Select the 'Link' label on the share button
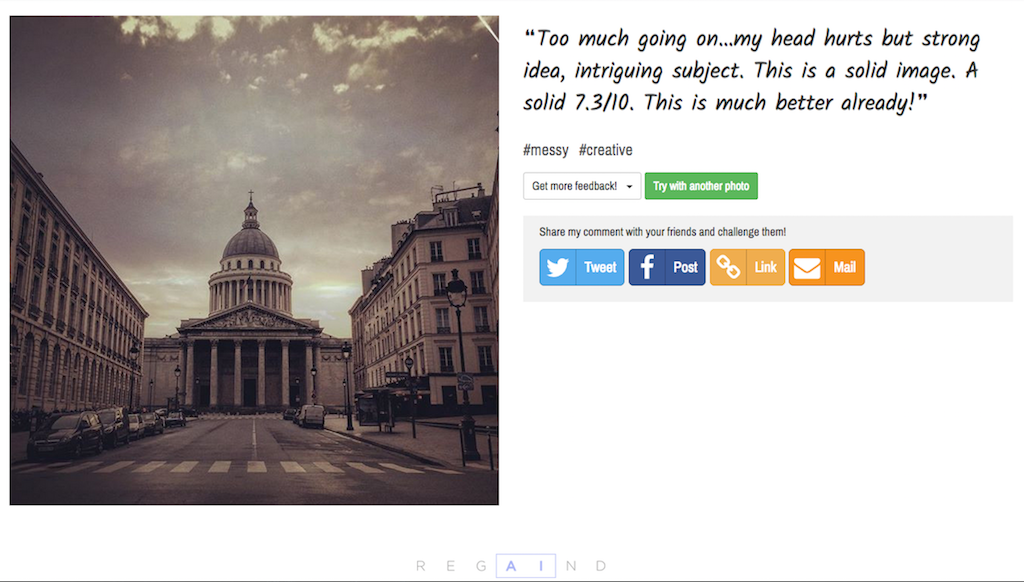Viewport: 1024px width, 582px height. (x=765, y=267)
